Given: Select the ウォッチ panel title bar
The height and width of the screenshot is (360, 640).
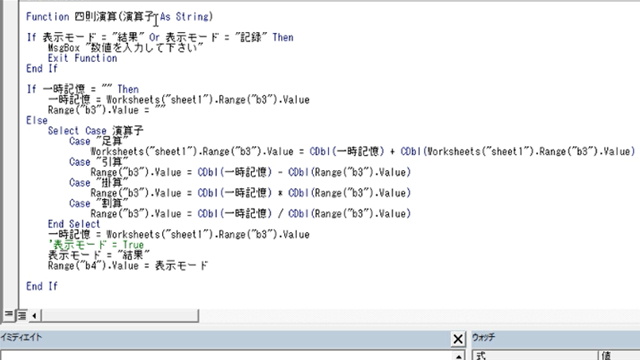Looking at the screenshot, I should pyautogui.click(x=556, y=338).
